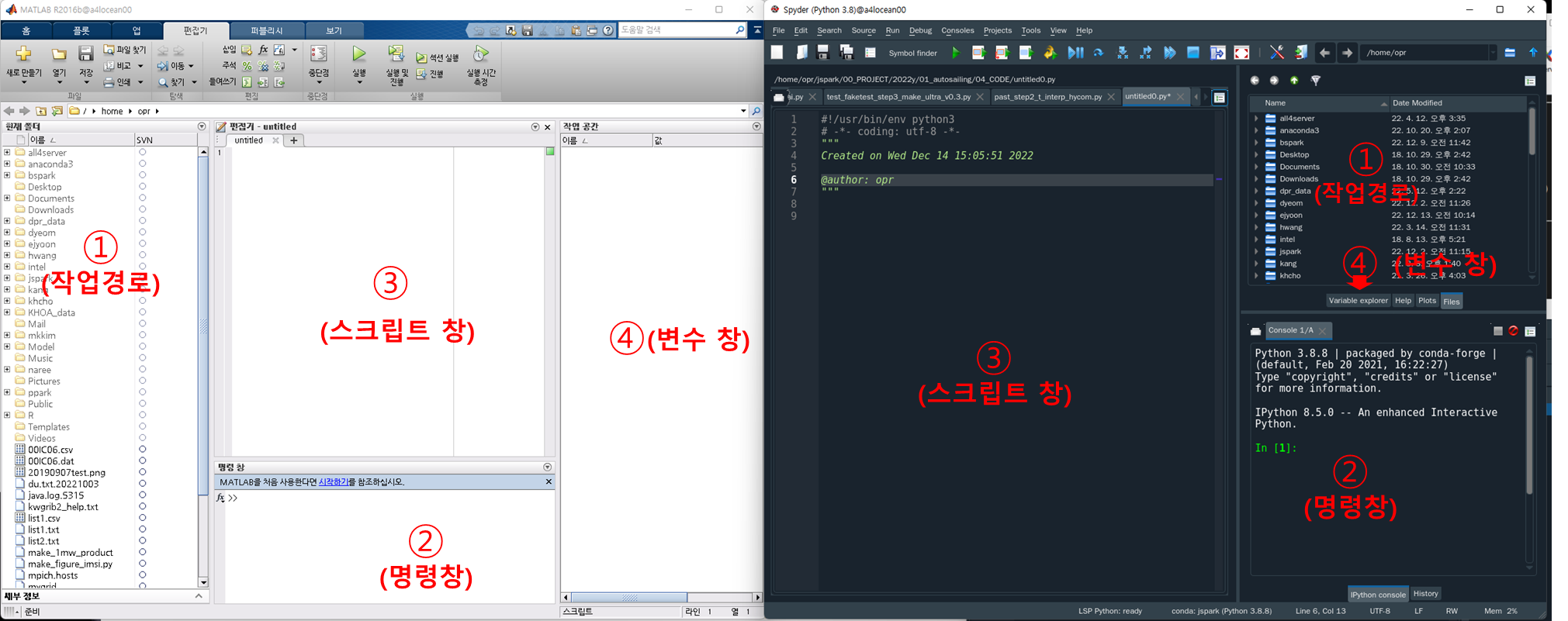Select past_step2_t_interp_hycom.py editor tab
This screenshot has width=1568, height=621.
(1047, 97)
